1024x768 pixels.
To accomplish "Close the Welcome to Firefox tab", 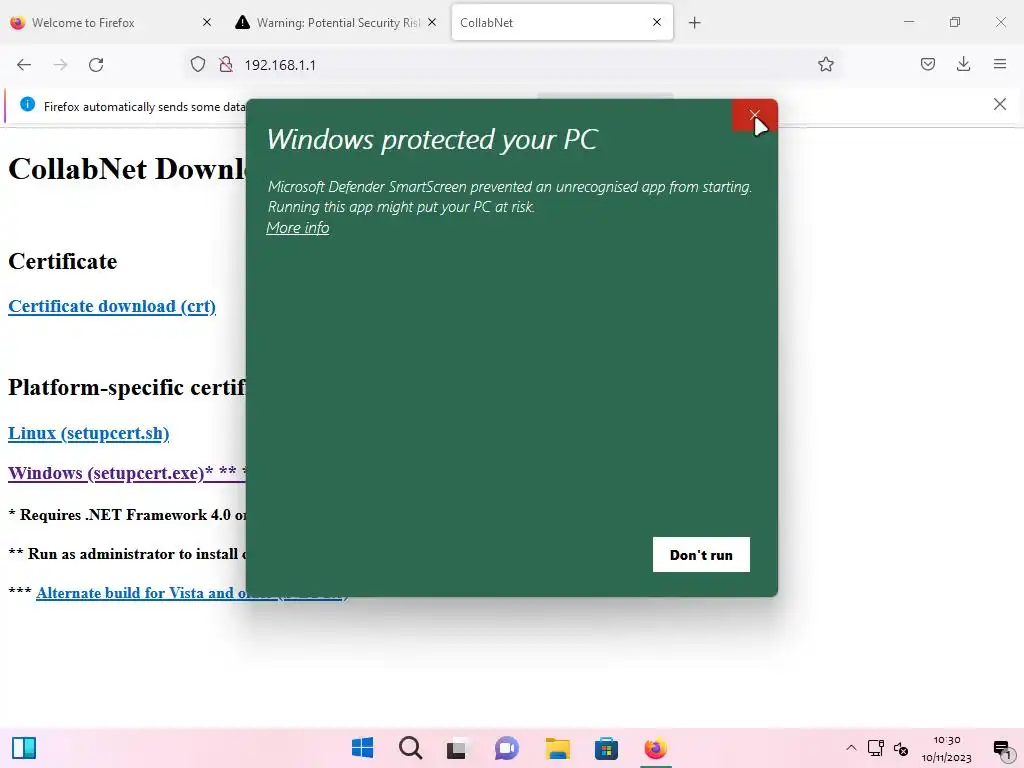I will [207, 22].
